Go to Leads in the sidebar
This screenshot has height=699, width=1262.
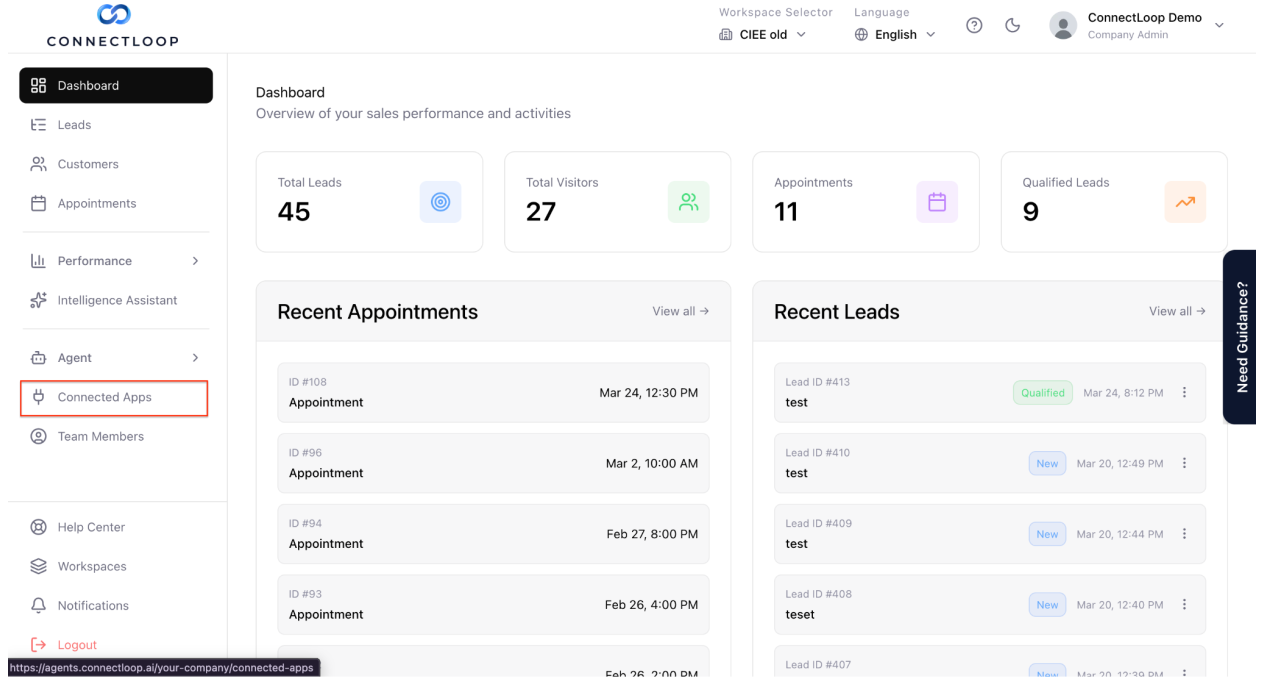click(116, 125)
